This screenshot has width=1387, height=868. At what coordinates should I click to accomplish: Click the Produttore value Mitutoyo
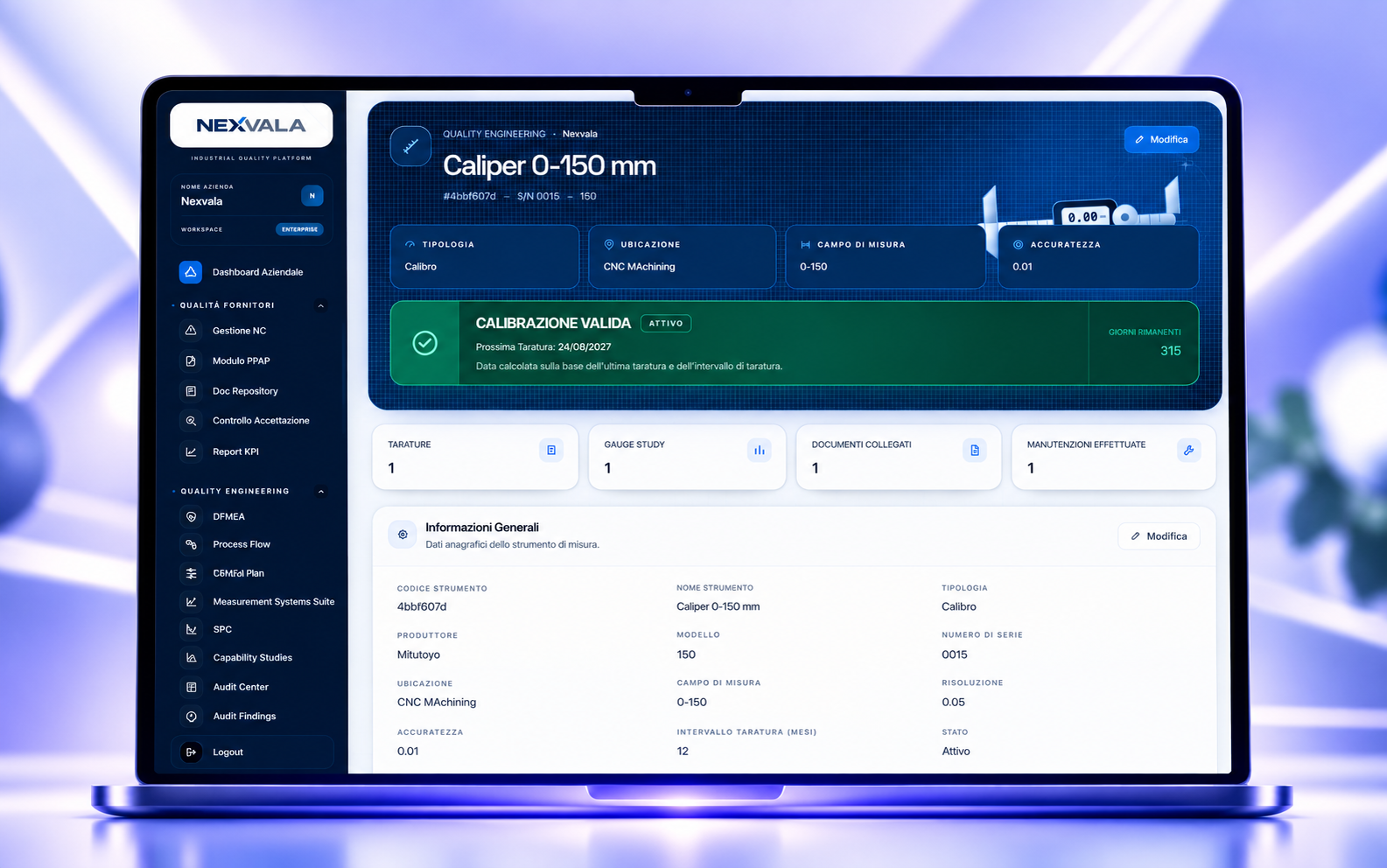[x=418, y=654]
